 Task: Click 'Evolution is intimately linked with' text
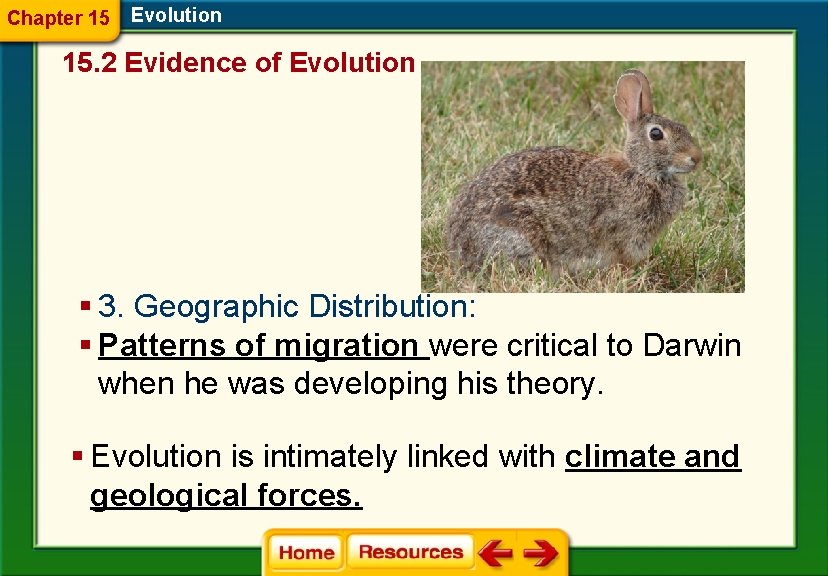(323, 456)
